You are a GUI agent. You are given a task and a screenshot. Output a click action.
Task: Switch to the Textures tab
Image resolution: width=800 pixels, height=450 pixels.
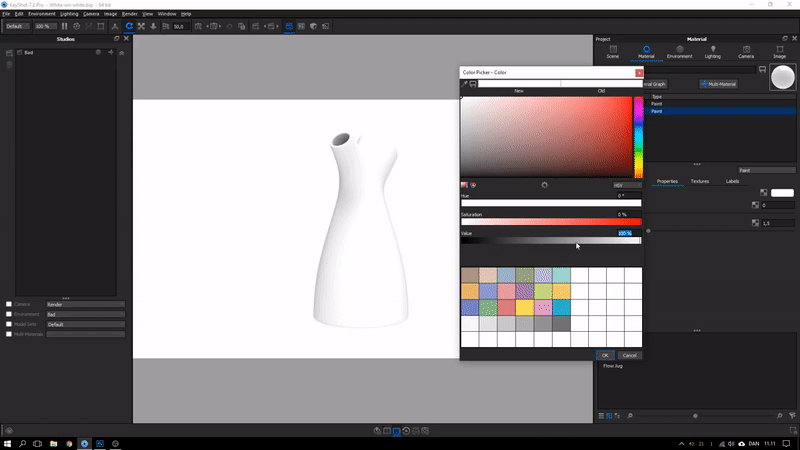[700, 181]
